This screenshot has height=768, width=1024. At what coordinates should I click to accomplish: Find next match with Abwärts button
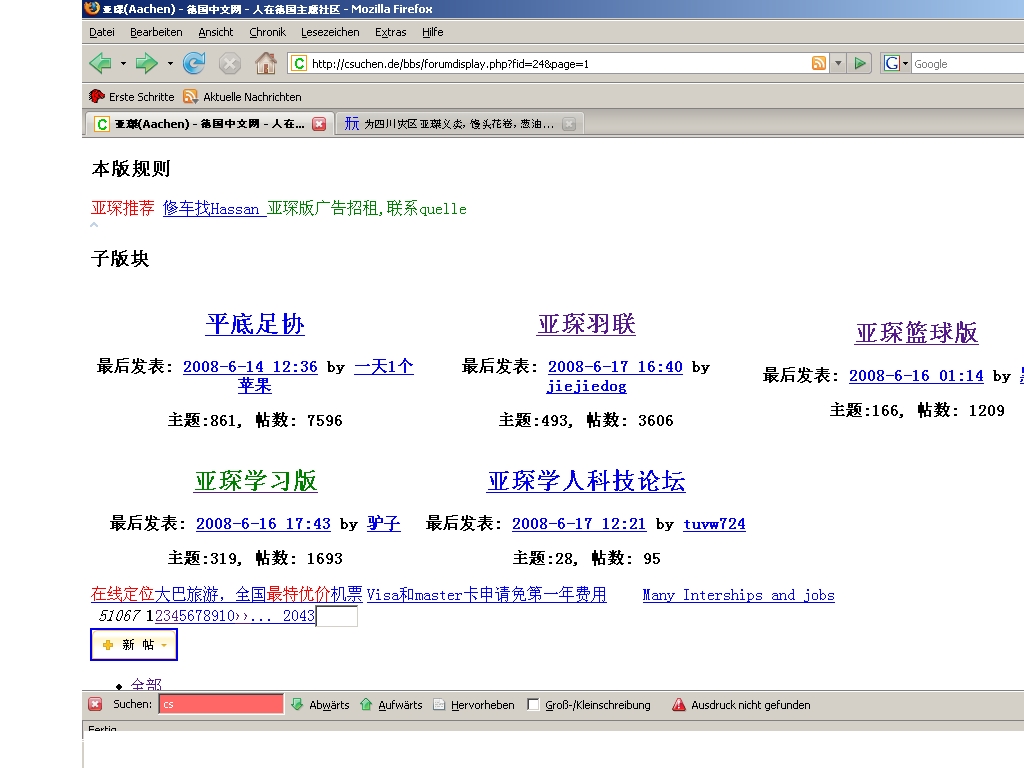click(320, 705)
